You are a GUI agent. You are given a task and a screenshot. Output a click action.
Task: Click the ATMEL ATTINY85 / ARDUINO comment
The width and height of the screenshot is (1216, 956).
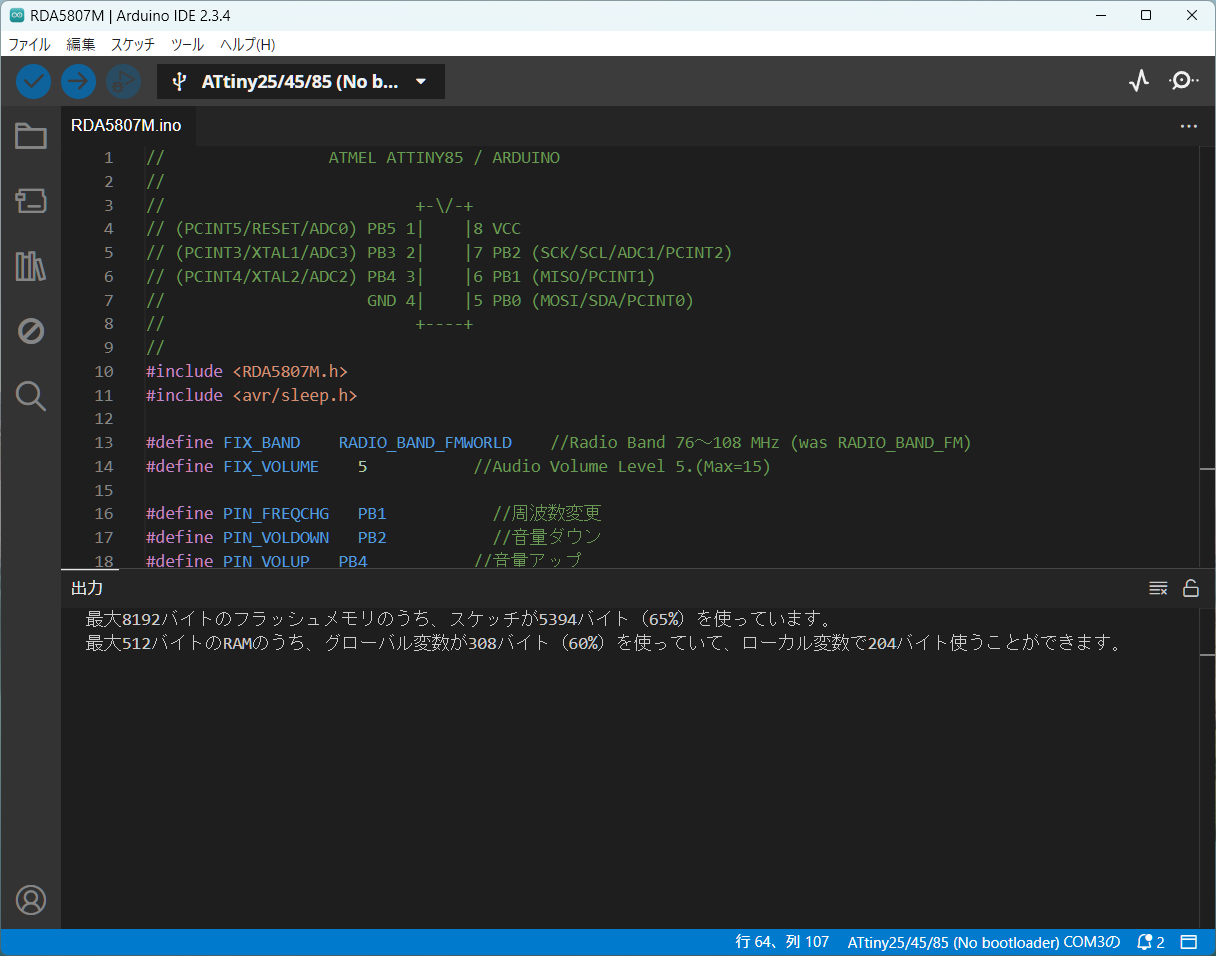point(444,158)
